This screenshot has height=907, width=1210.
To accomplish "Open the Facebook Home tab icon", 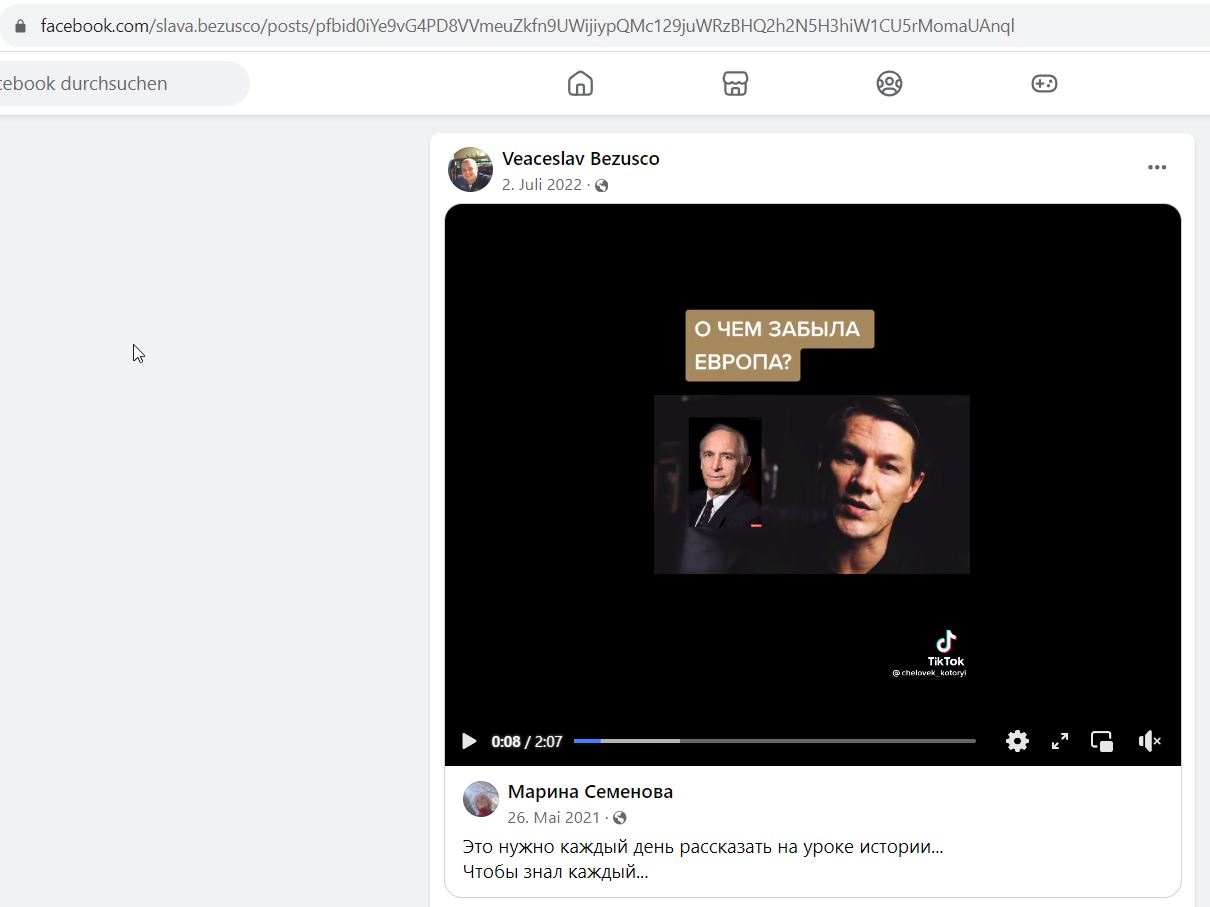I will click(580, 84).
